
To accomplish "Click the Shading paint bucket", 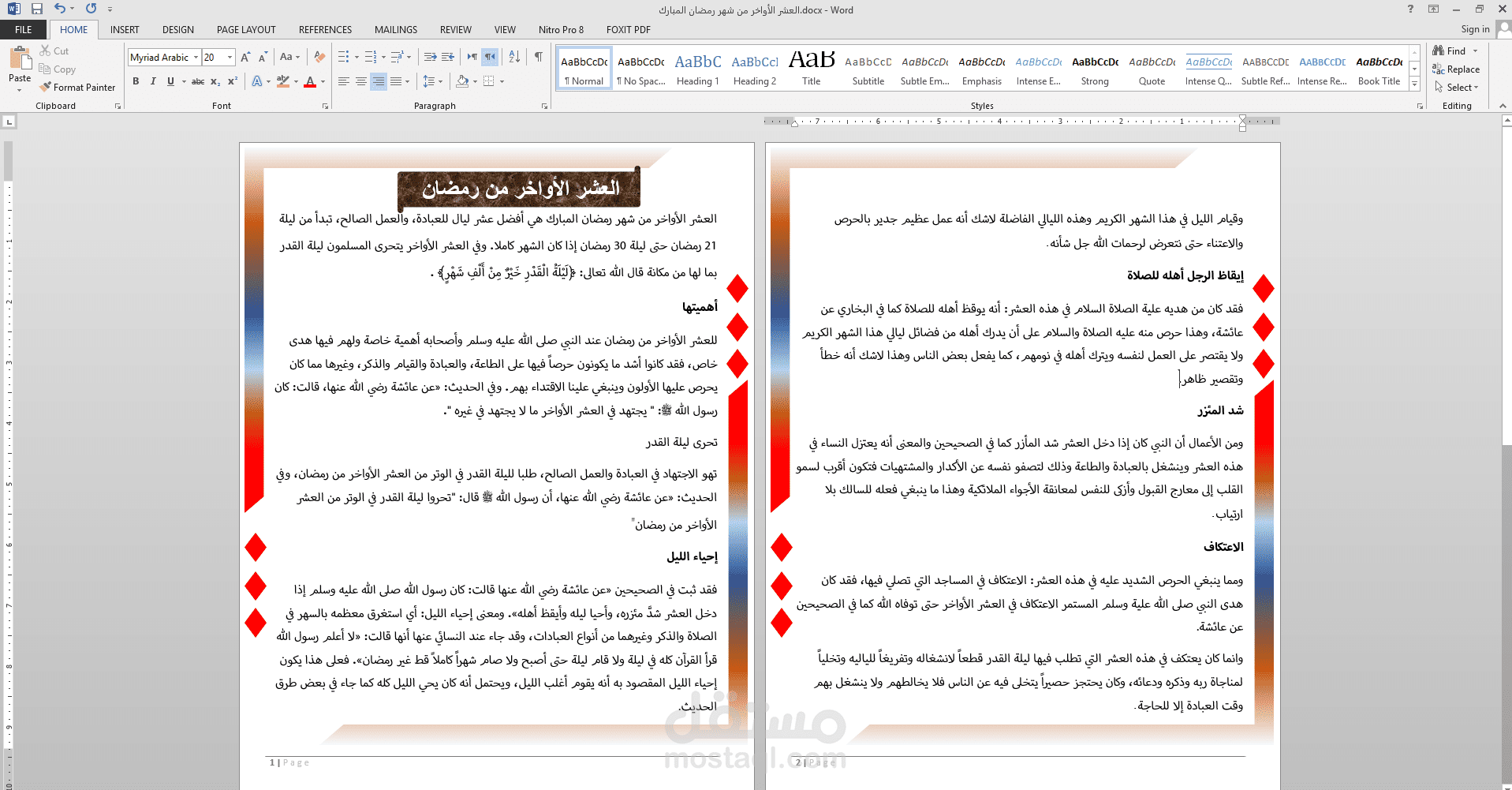I will pyautogui.click(x=462, y=81).
